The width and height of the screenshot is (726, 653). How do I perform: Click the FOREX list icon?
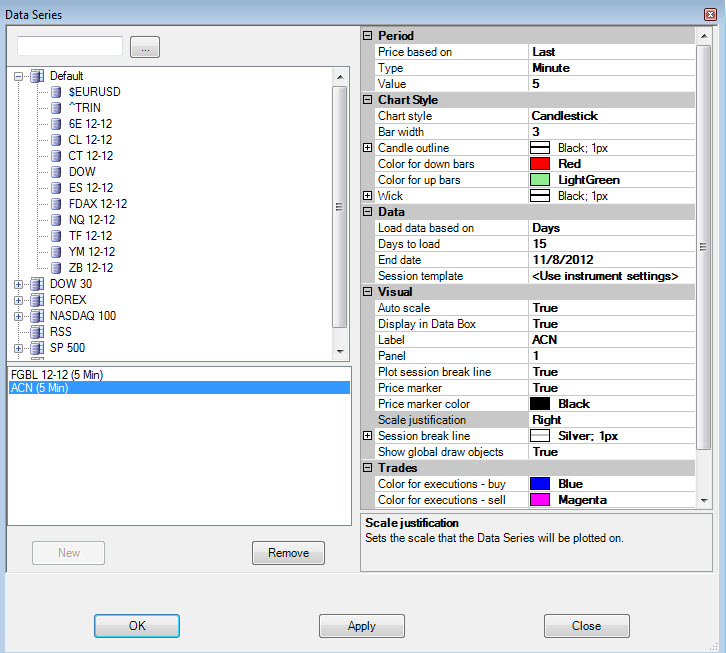(x=37, y=300)
